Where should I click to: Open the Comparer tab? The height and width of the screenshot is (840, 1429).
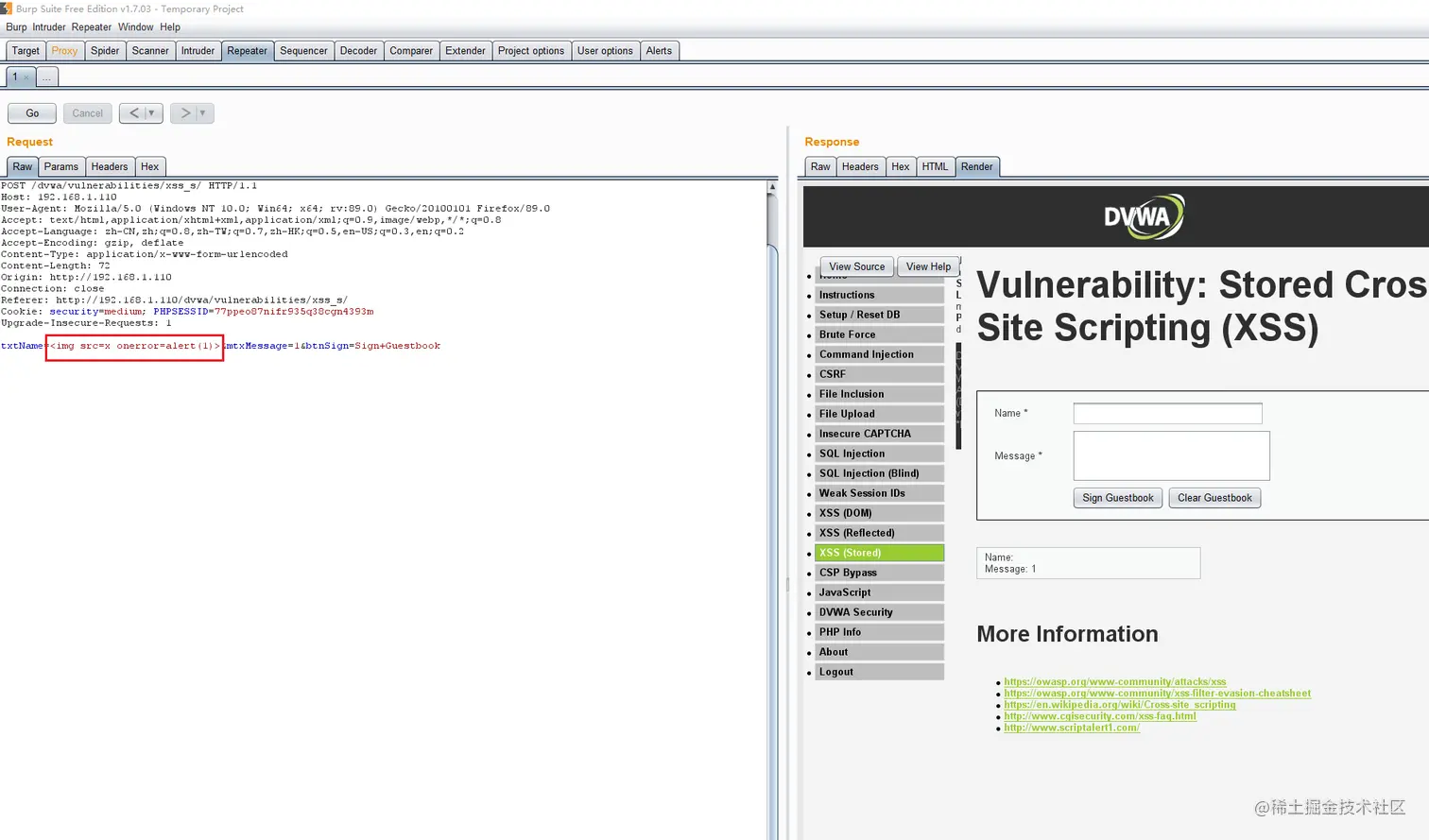coord(411,51)
